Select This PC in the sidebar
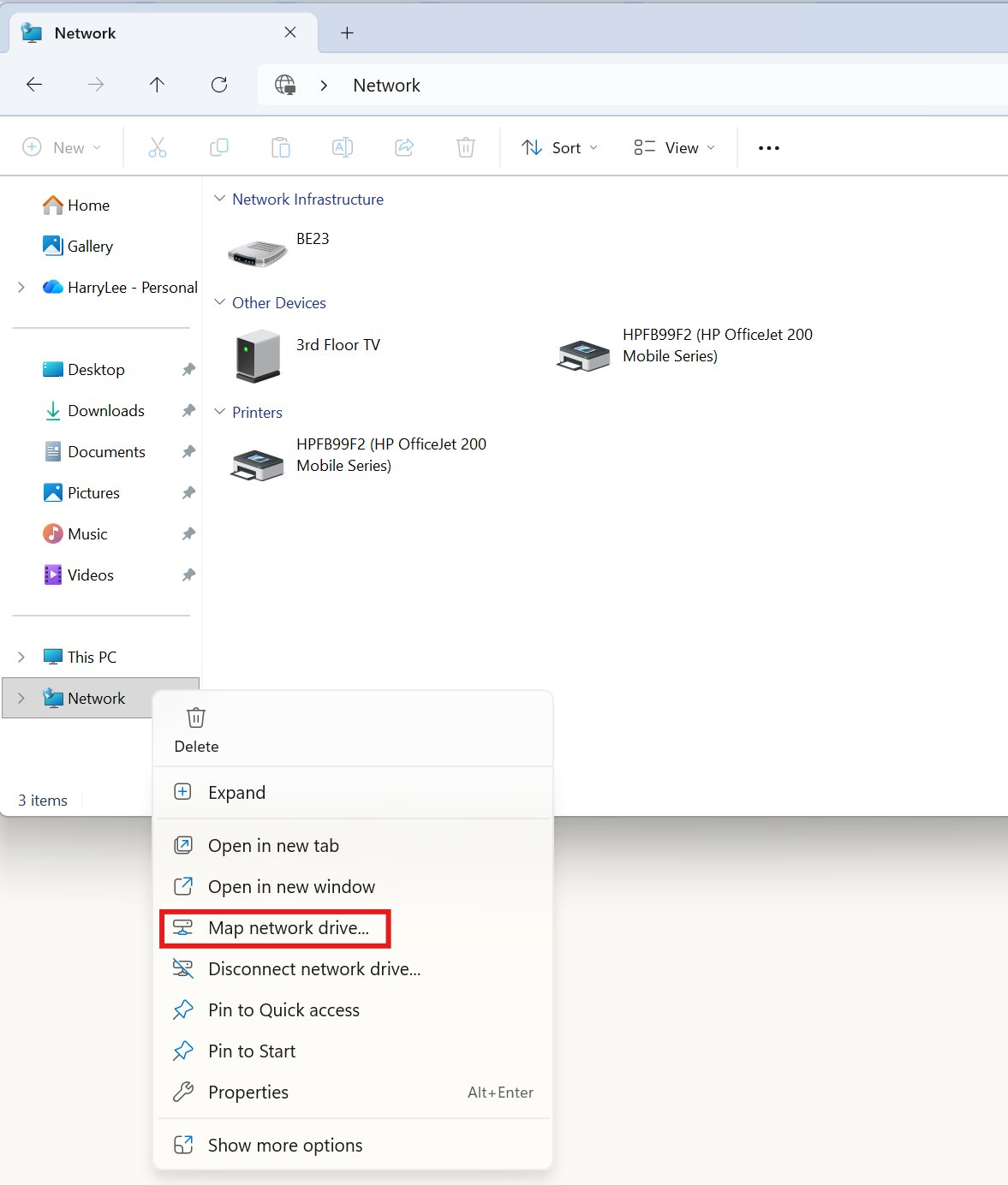Viewport: 1008px width, 1185px height. pyautogui.click(x=80, y=657)
